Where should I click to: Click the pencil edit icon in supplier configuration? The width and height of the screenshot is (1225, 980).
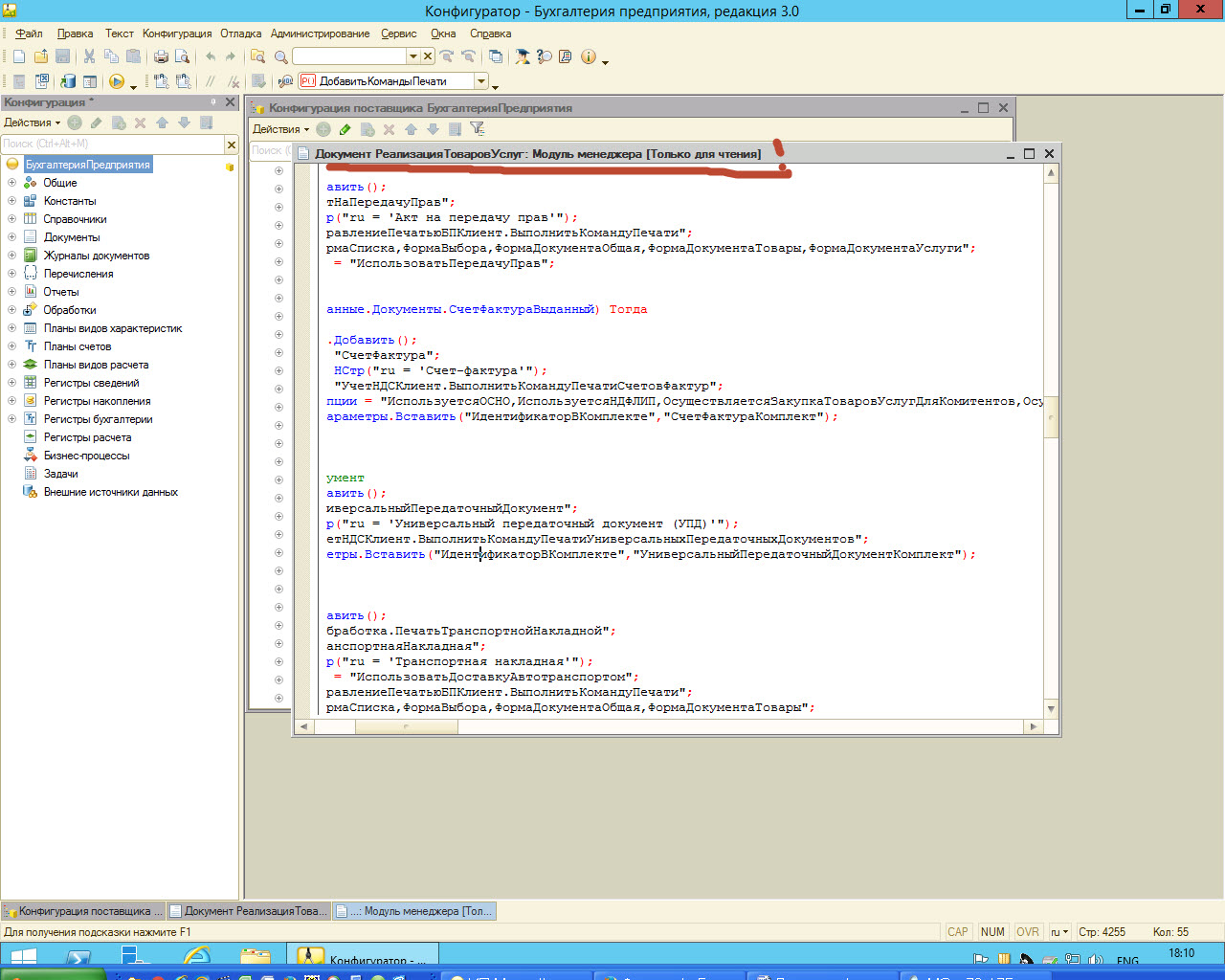[345, 129]
